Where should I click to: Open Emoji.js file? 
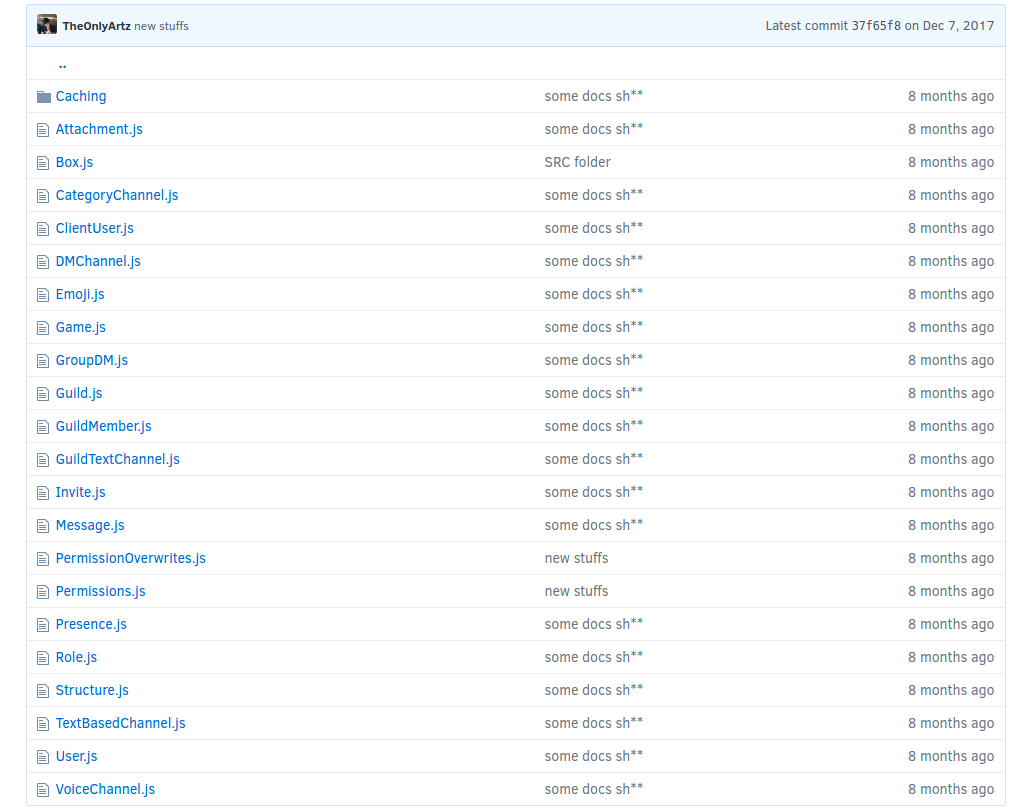80,294
